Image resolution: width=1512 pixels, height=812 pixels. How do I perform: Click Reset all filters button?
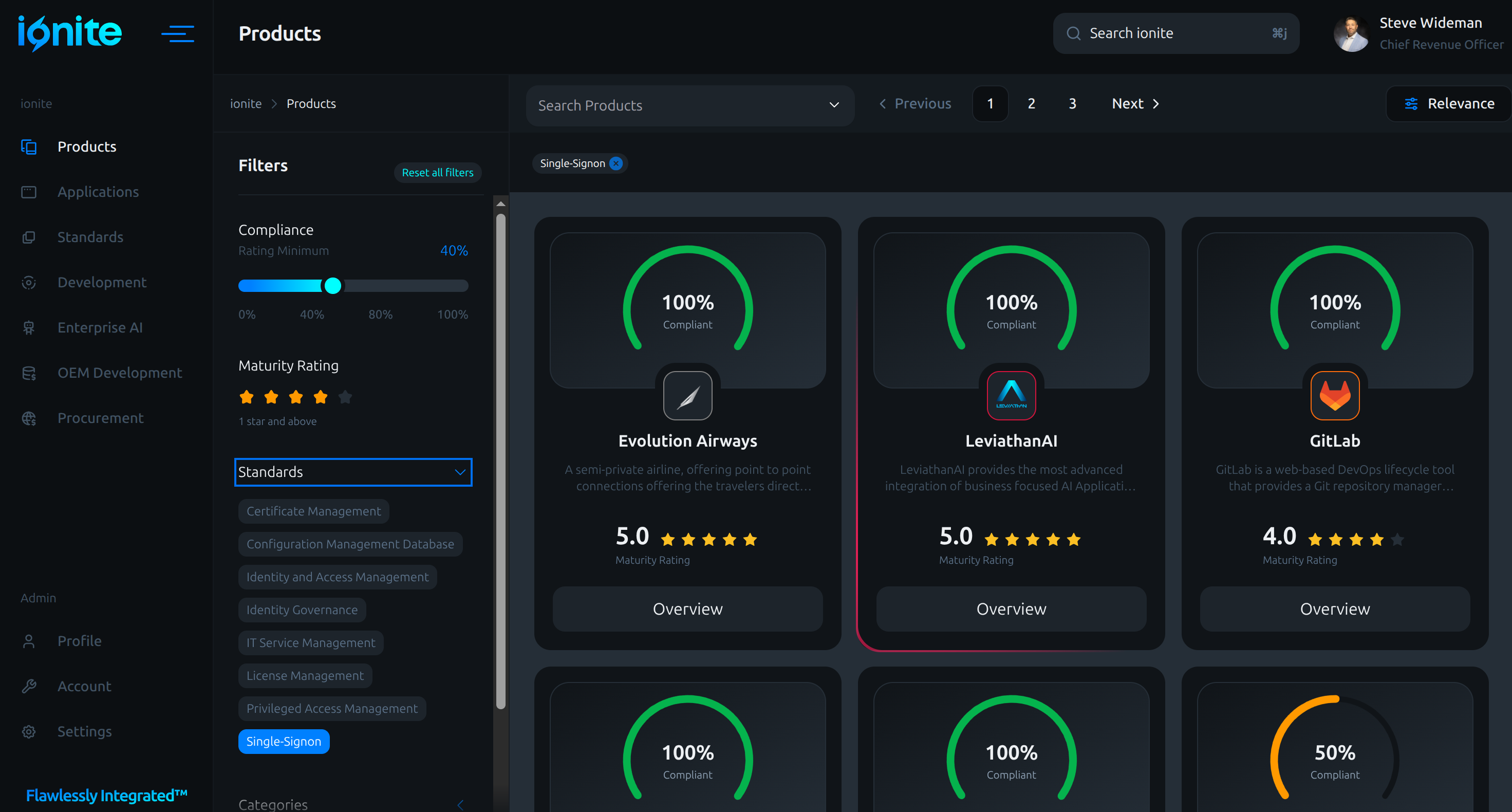coord(438,173)
